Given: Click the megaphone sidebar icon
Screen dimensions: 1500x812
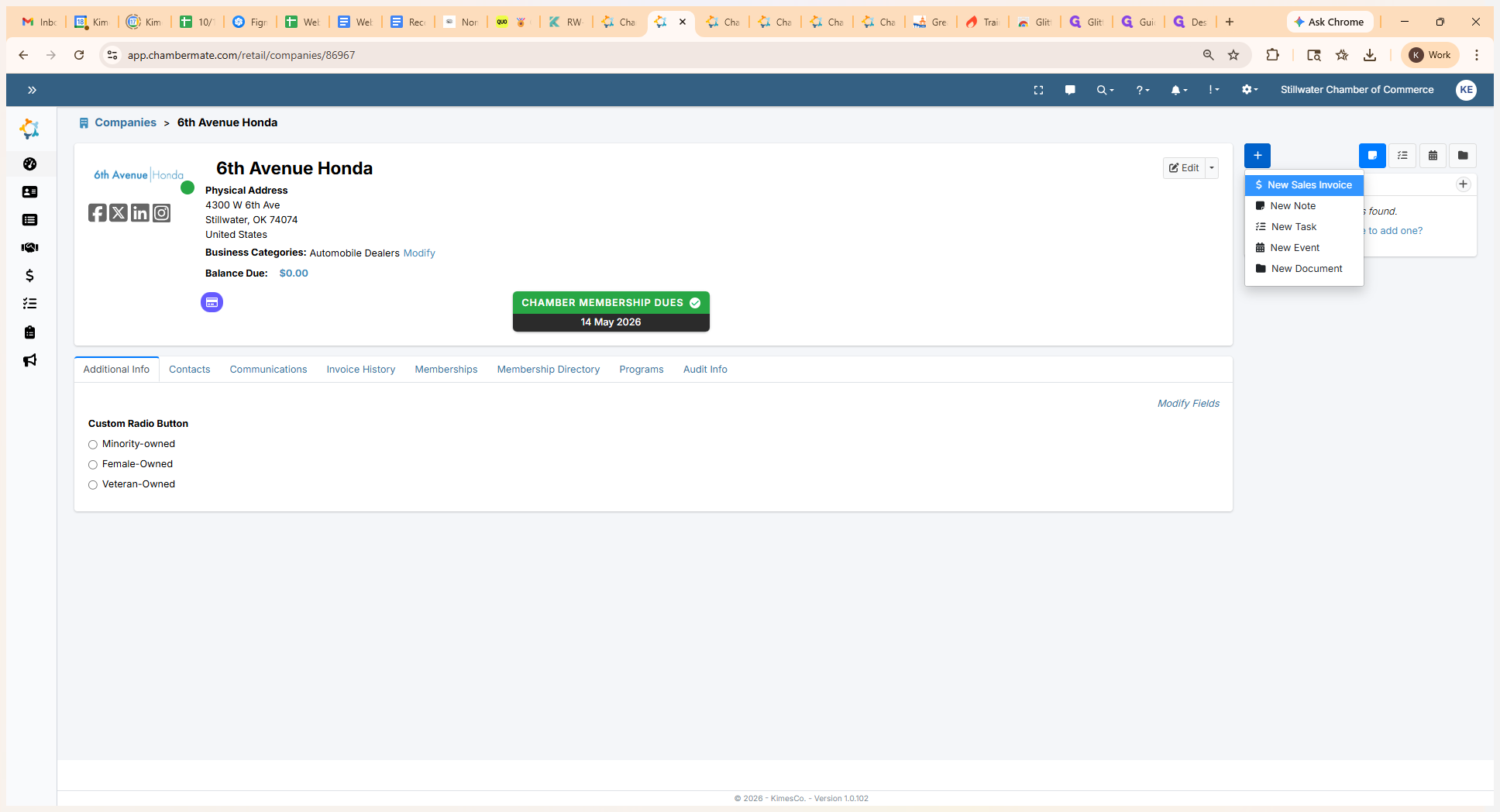Looking at the screenshot, I should (x=29, y=360).
